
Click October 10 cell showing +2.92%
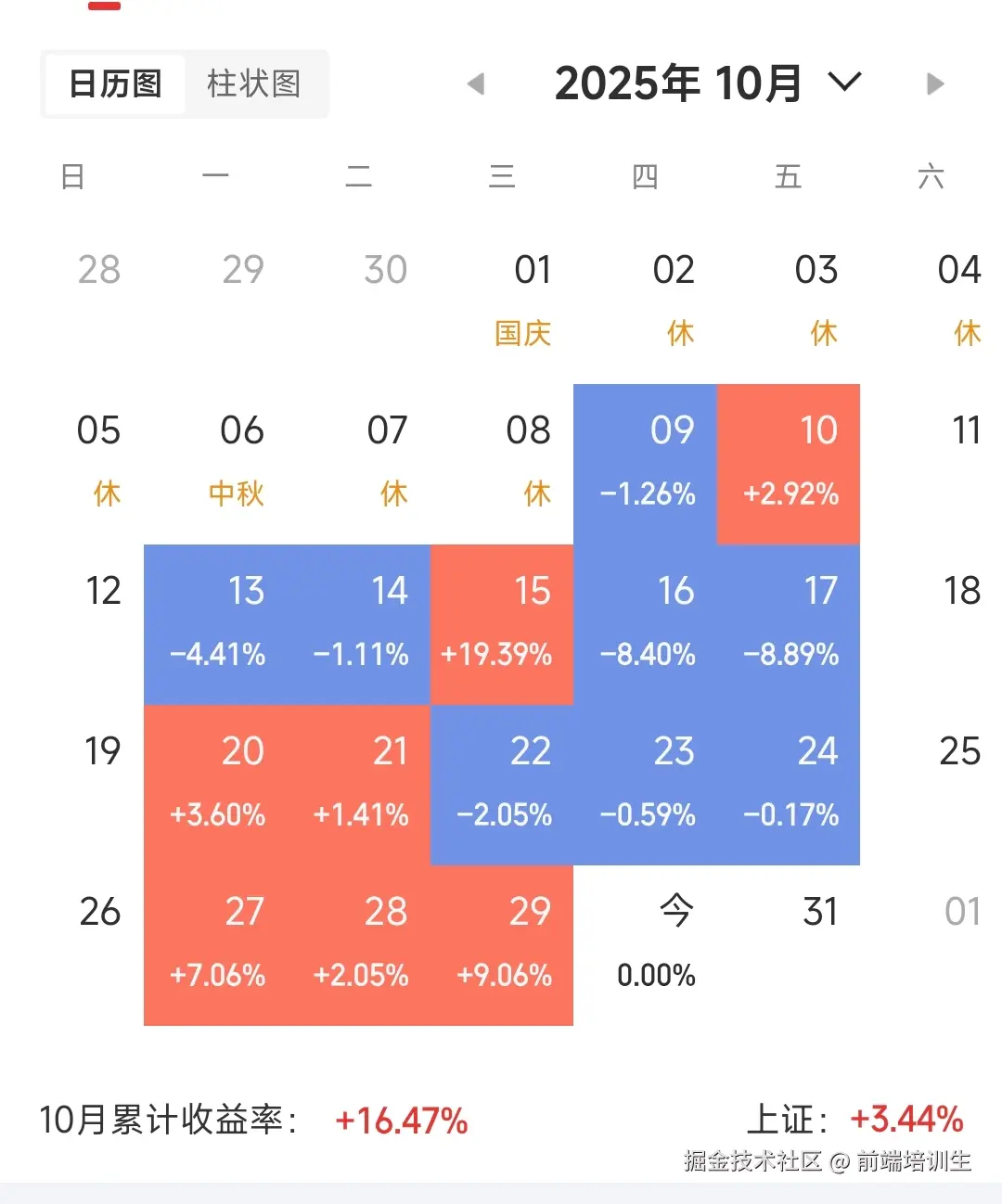(789, 464)
